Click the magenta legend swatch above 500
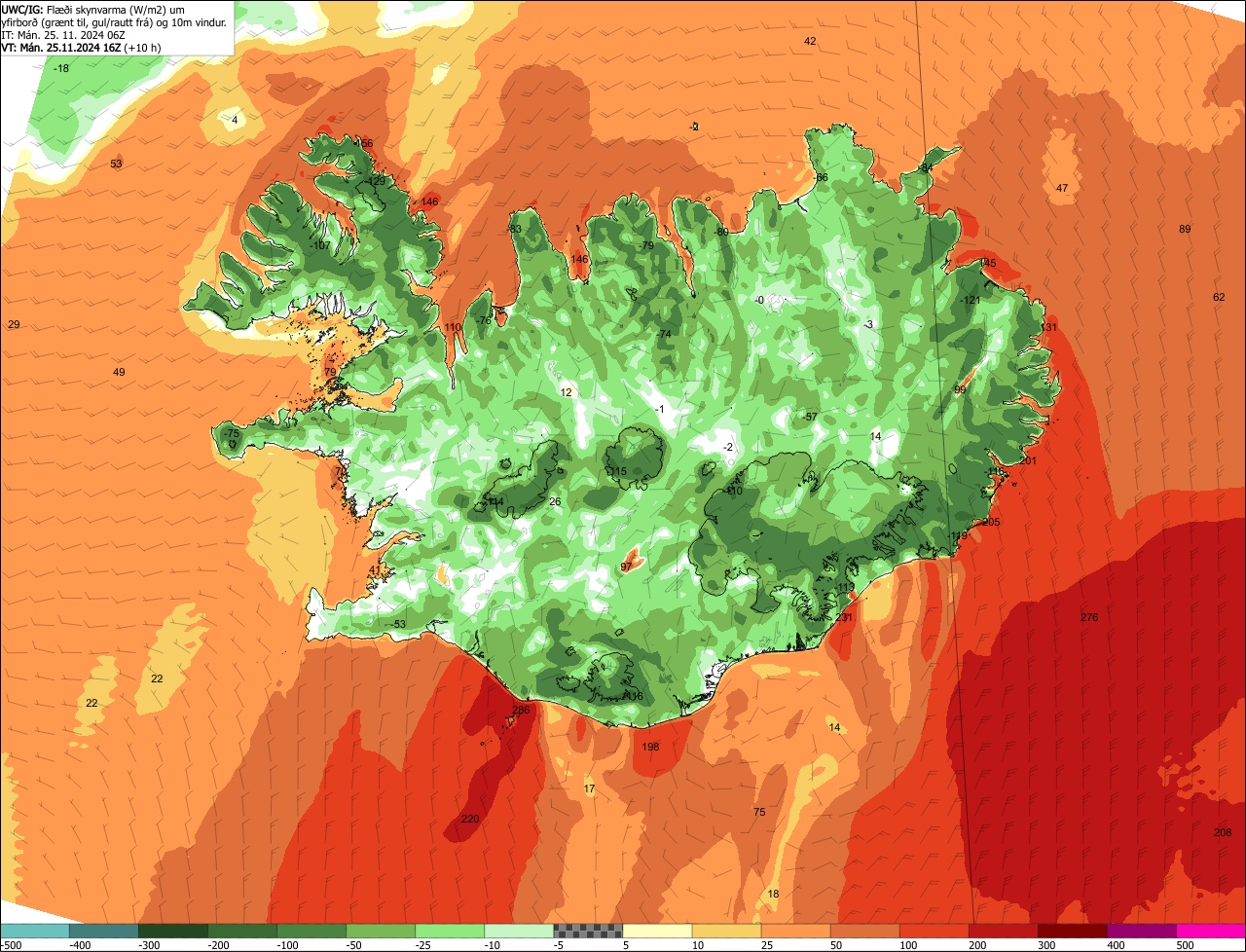Screen dimensions: 1246x952 1211,931
